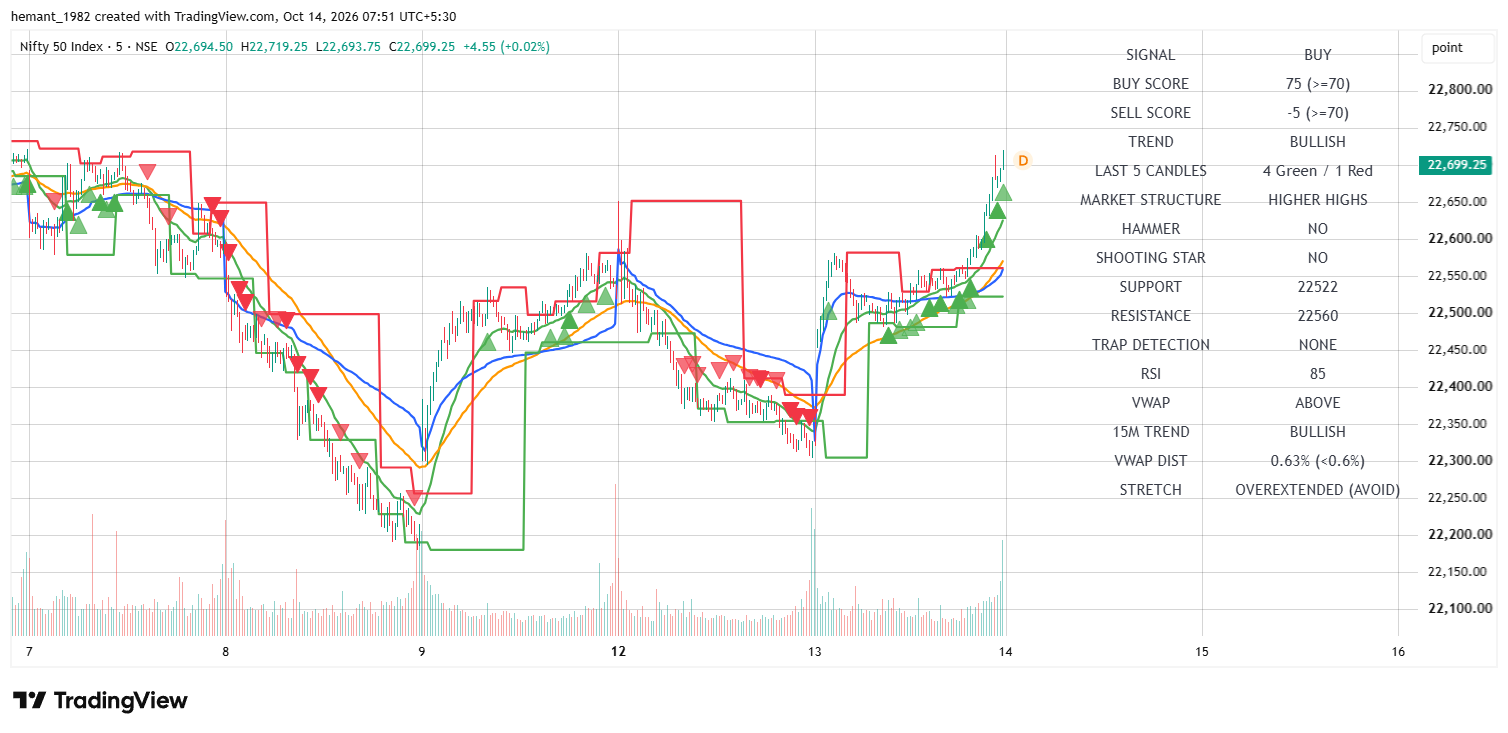The width and height of the screenshot is (1508, 733).
Task: Click the TradingView logo at the bottom
Action: (x=100, y=700)
